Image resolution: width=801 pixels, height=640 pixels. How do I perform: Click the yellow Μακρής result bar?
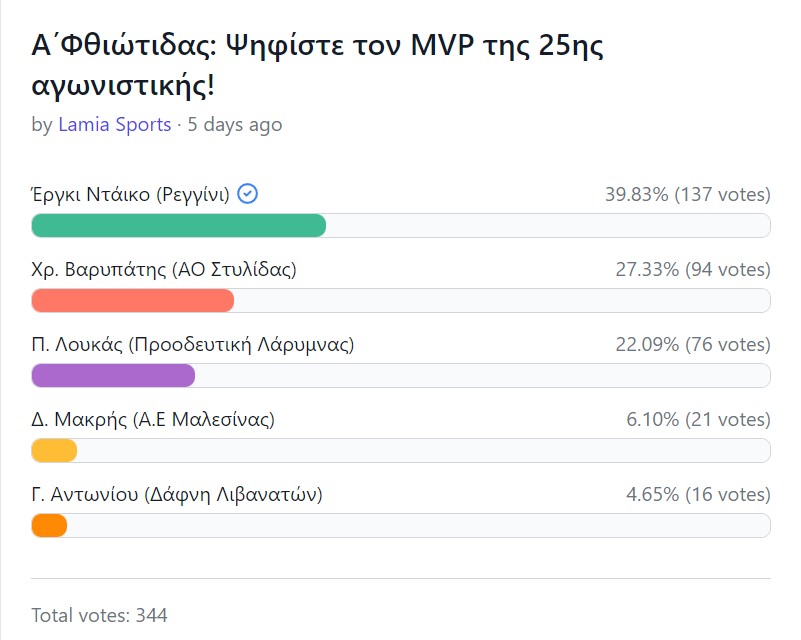54,451
